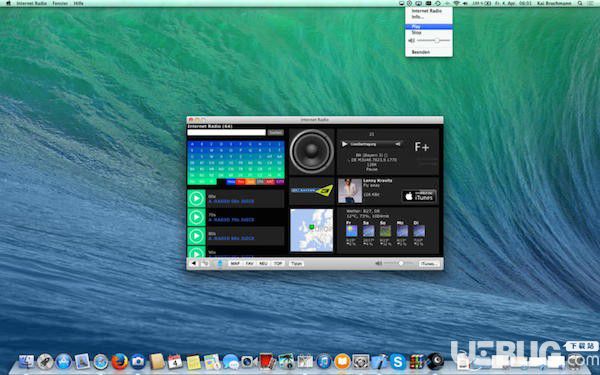Viewport: 600px width, 375px height.
Task: Choose Stop in the status menu
Action: pos(429,33)
